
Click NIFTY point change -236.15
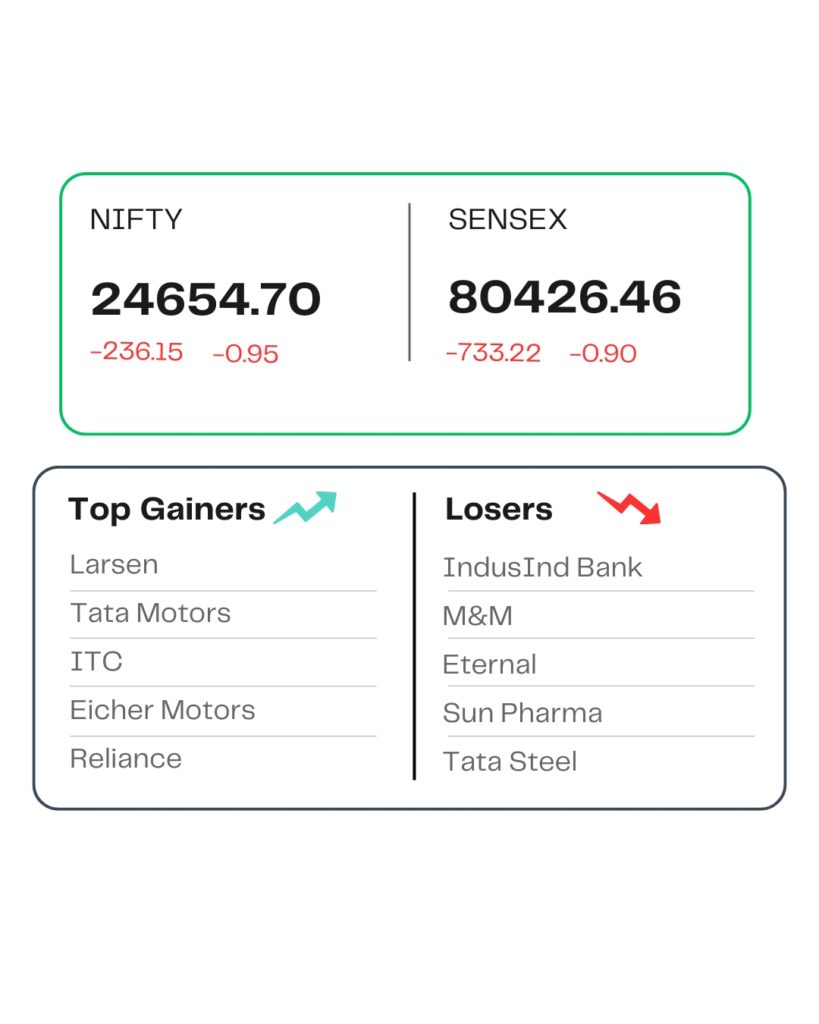point(136,352)
